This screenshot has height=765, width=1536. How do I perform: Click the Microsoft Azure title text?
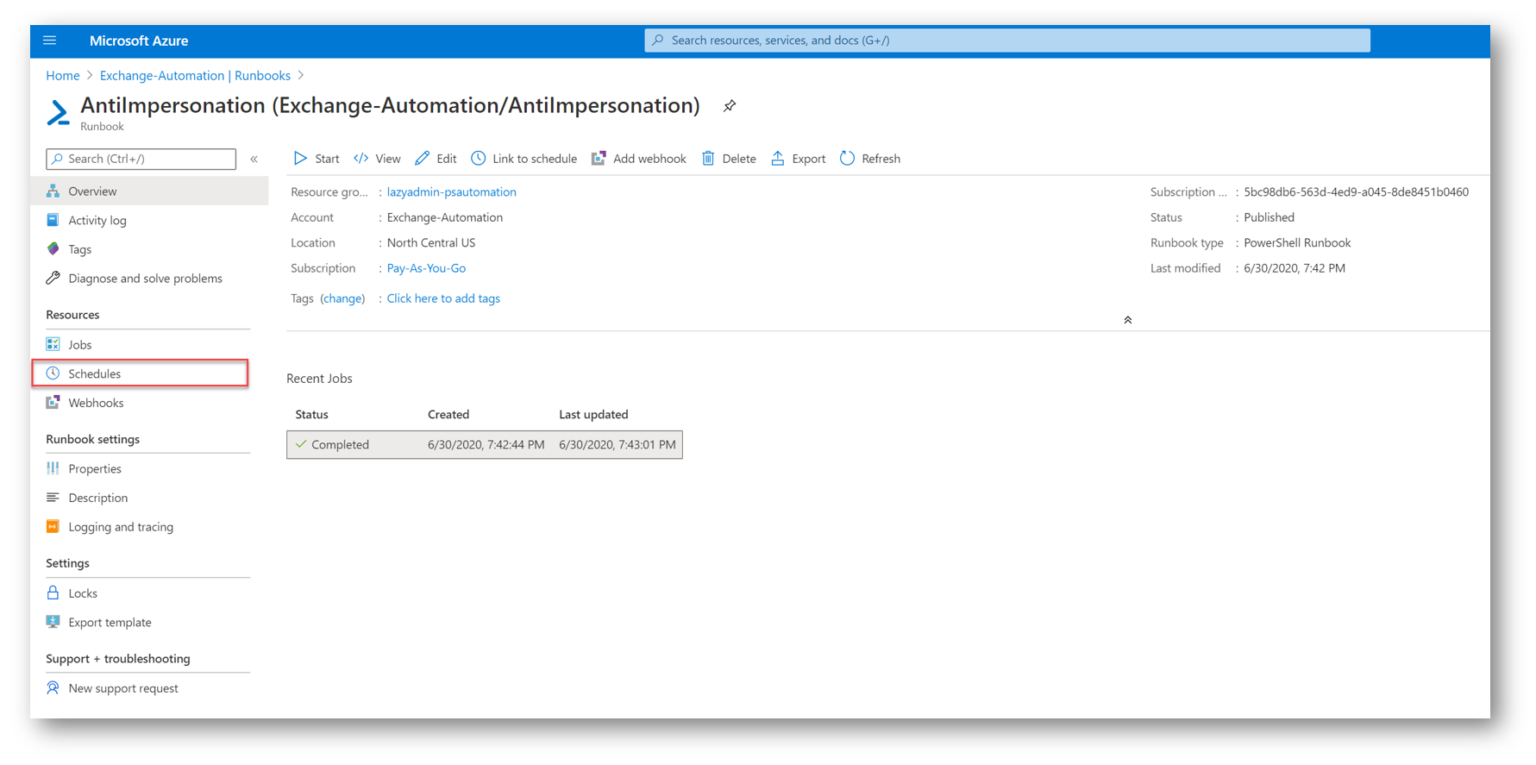point(139,41)
